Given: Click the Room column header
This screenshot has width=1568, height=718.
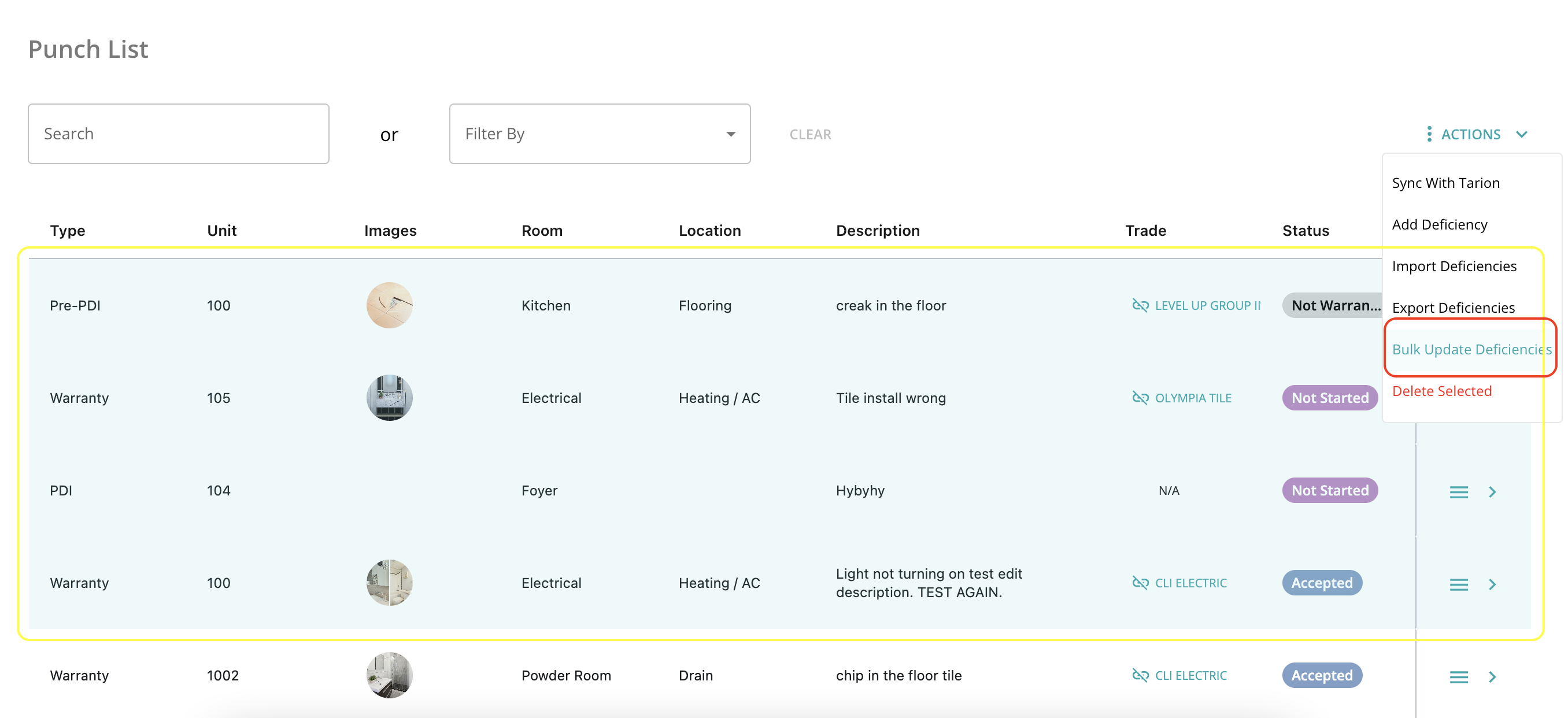Looking at the screenshot, I should click(542, 231).
